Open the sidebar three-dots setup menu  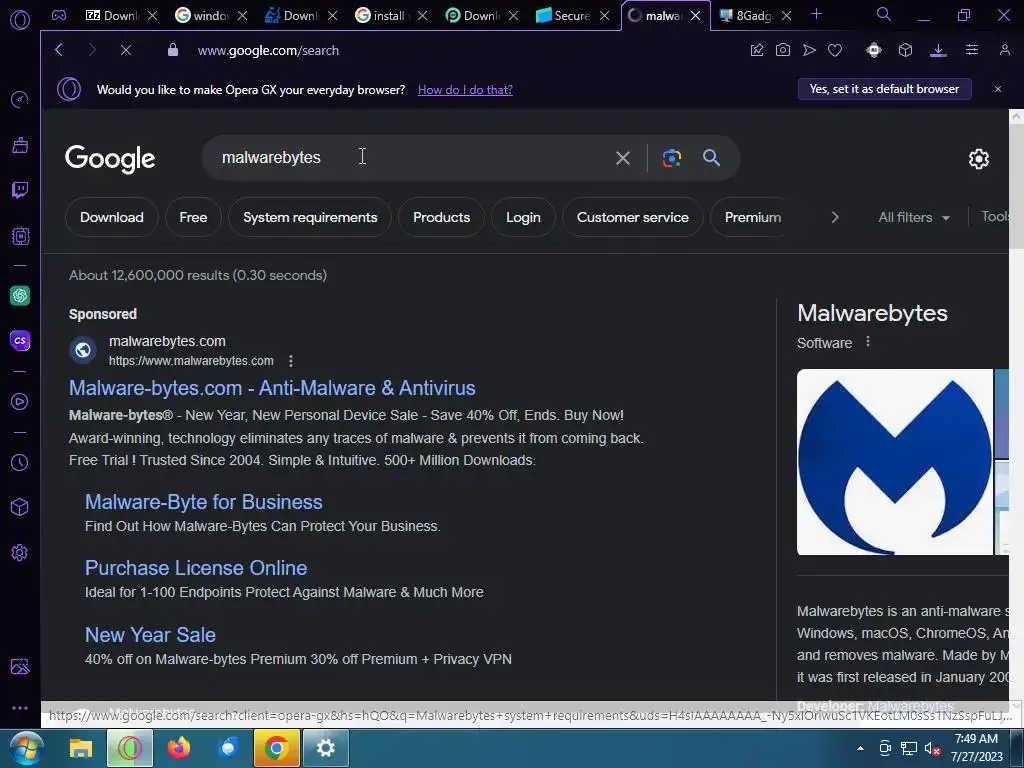pyautogui.click(x=20, y=708)
